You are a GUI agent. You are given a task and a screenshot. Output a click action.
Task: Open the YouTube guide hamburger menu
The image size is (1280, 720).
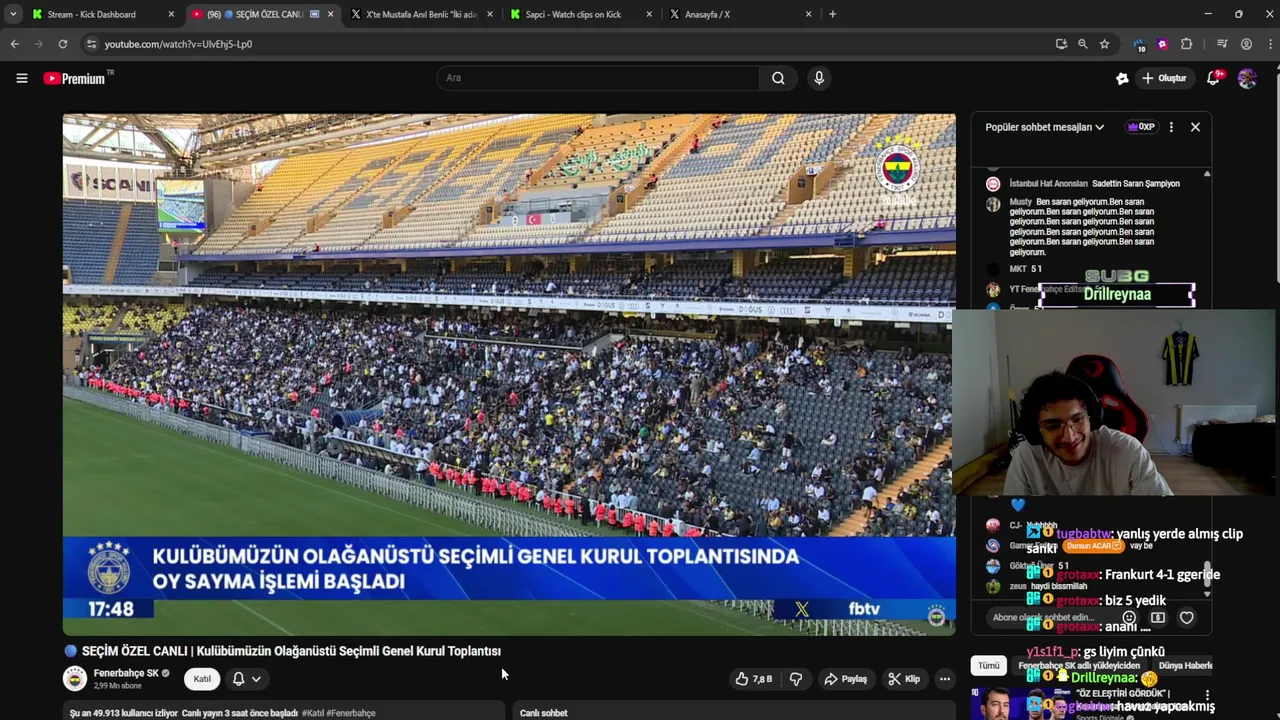[21, 78]
